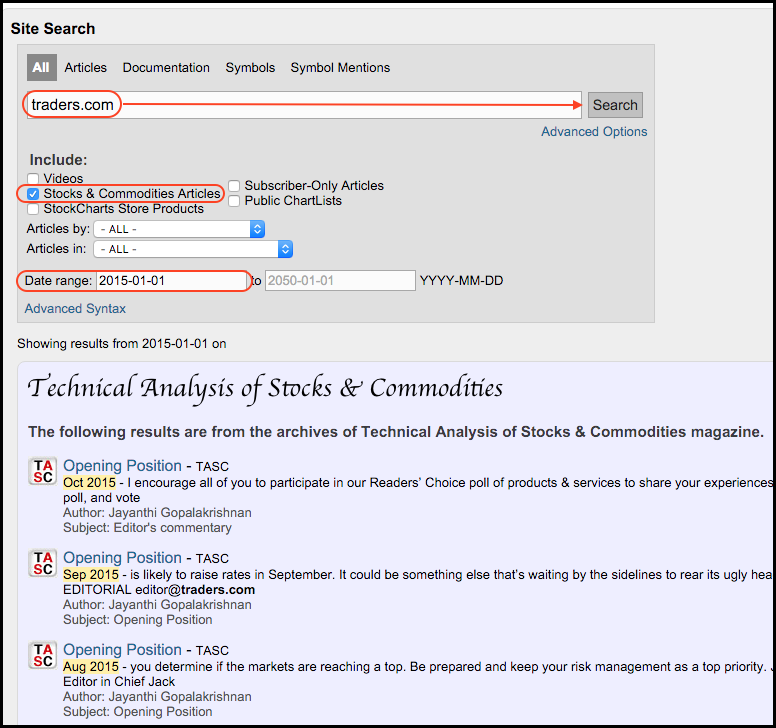Open the Articles by dropdown
Viewport: 776px width, 728px height.
[180, 229]
